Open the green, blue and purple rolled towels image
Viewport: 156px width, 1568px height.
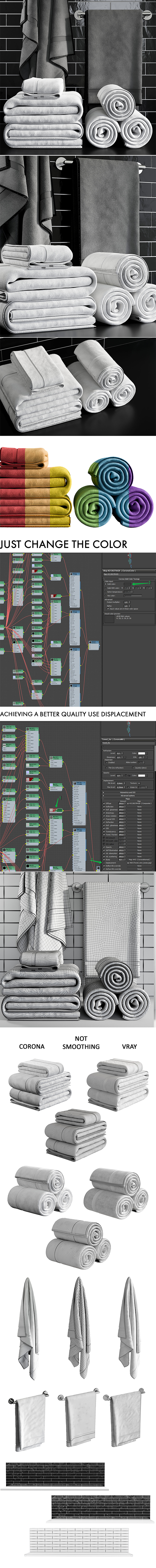(x=114, y=493)
